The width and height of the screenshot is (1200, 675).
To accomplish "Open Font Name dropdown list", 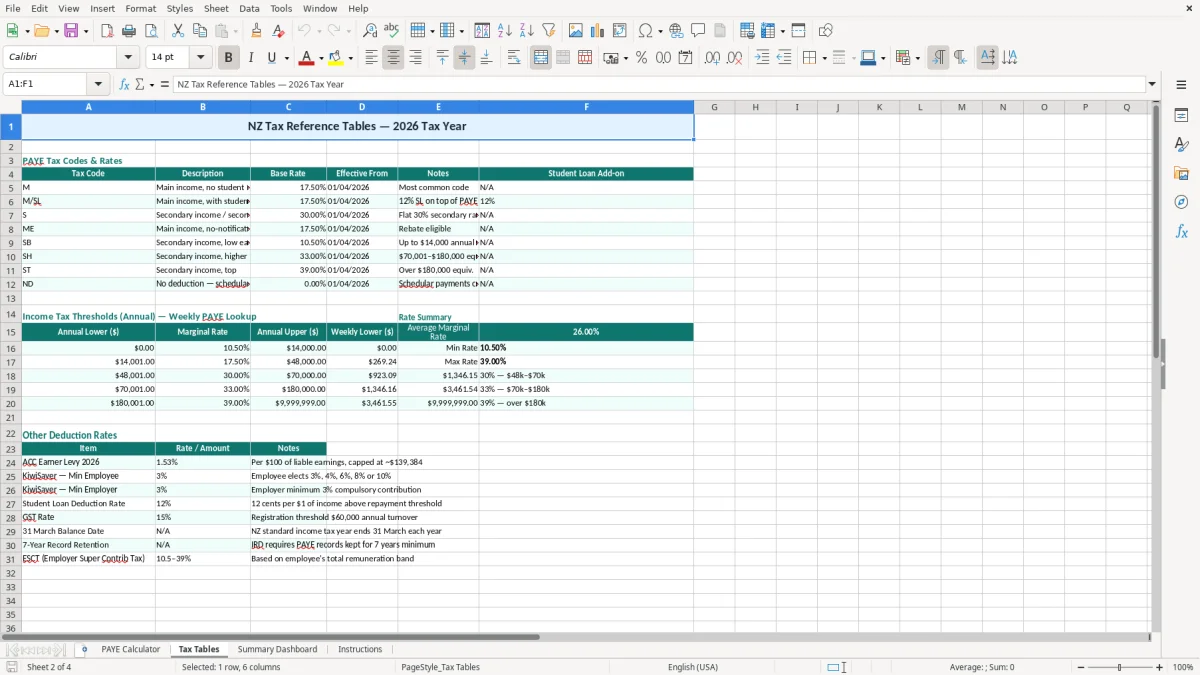I will pyautogui.click(x=130, y=58).
